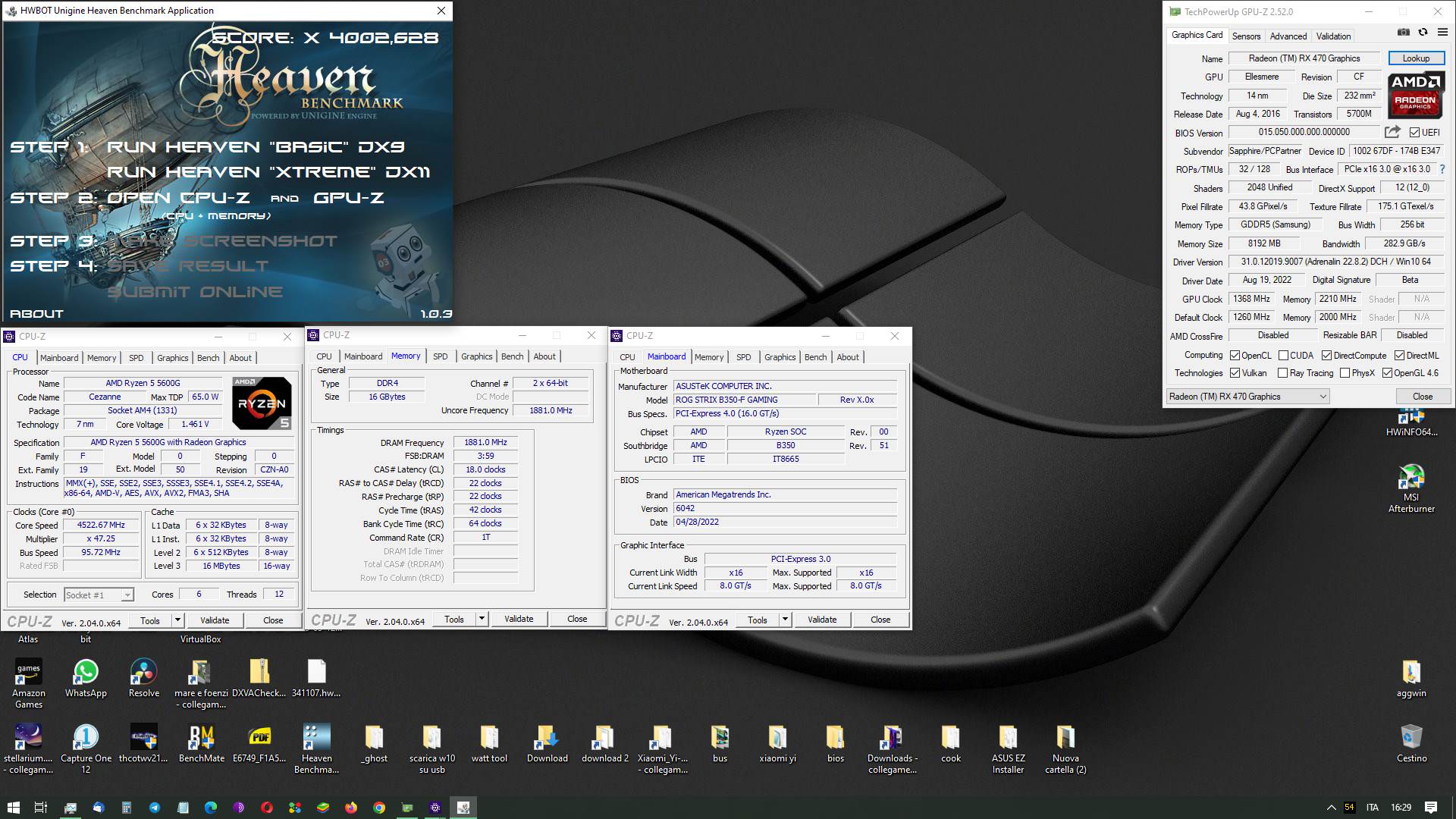Take a GPU-Z screenshot with camera icon

(1404, 33)
